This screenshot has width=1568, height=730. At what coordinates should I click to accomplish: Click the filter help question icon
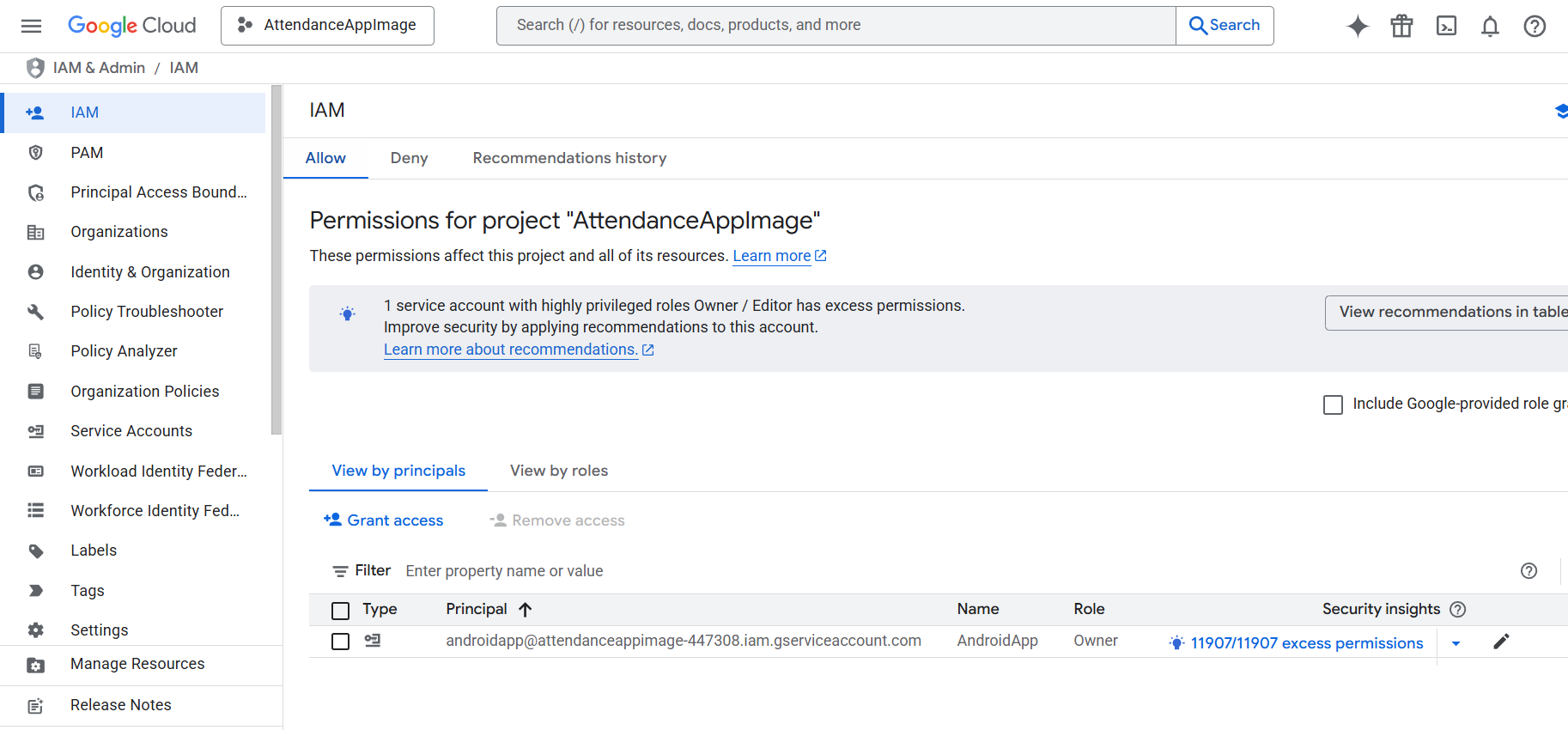pyautogui.click(x=1528, y=571)
